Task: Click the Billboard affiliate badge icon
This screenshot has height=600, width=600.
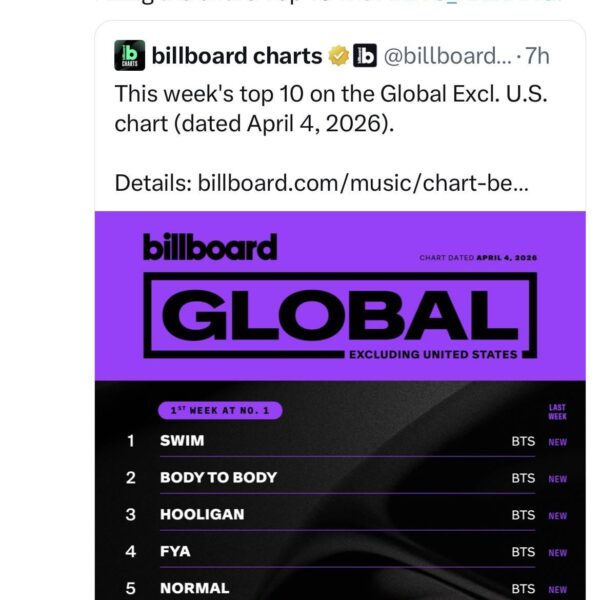Action: coord(365,56)
